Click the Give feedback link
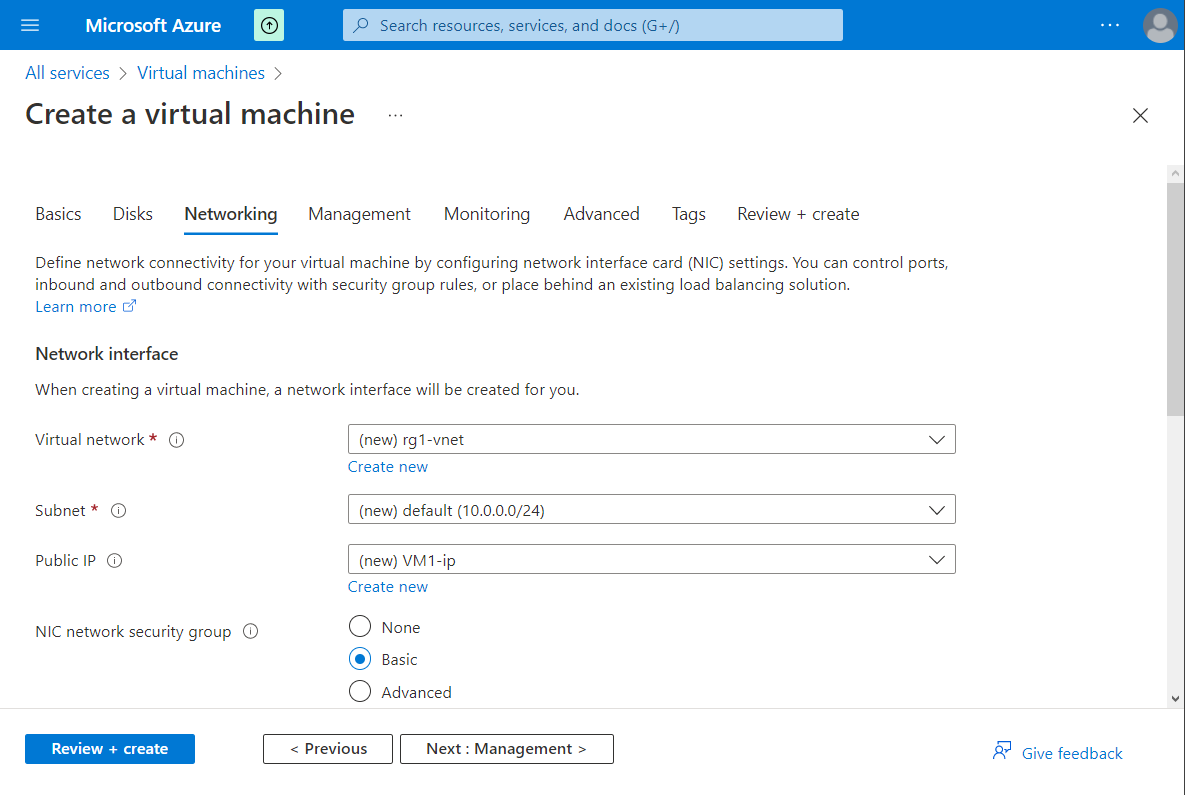Viewport: 1185px width, 795px height. [x=1072, y=753]
